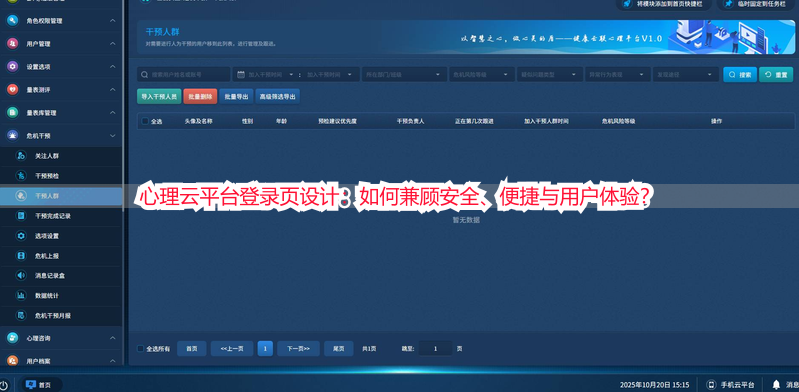Image resolution: width=799 pixels, height=392 pixels.
Task: Click the green 重置 button
Action: click(776, 74)
